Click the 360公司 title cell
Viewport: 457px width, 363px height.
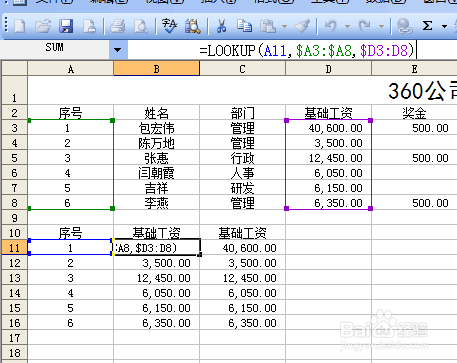423,91
